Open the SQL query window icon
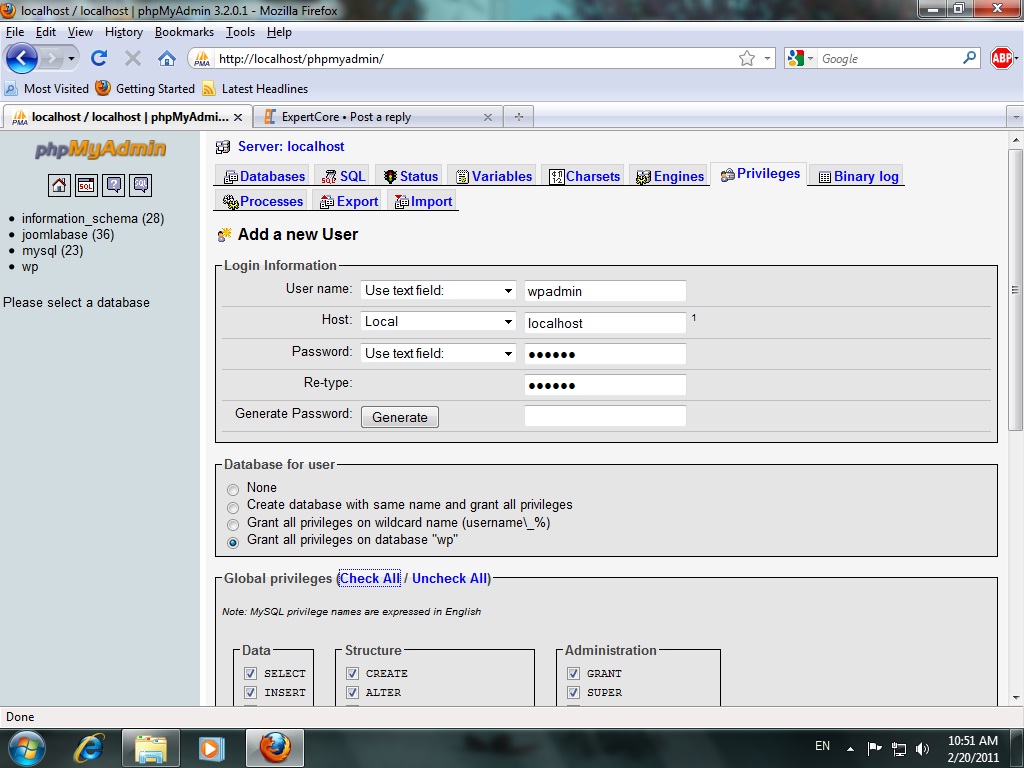The width and height of the screenshot is (1024, 768). [86, 185]
